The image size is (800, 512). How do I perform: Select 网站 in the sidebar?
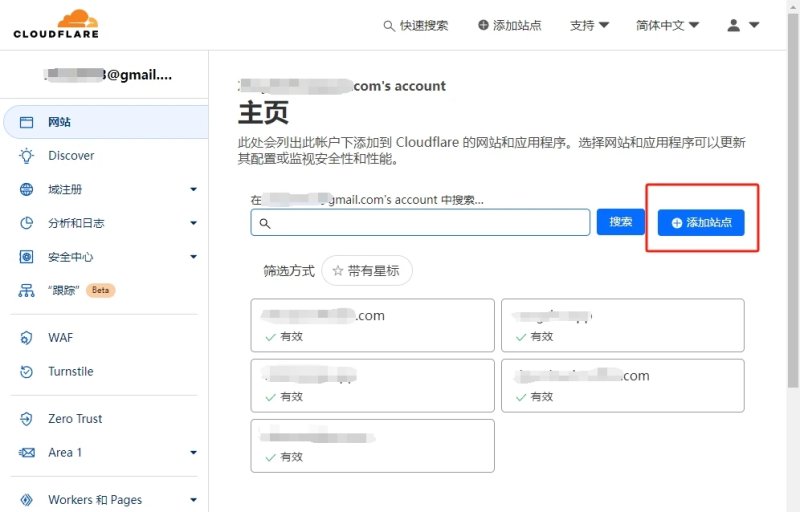pyautogui.click(x=106, y=122)
